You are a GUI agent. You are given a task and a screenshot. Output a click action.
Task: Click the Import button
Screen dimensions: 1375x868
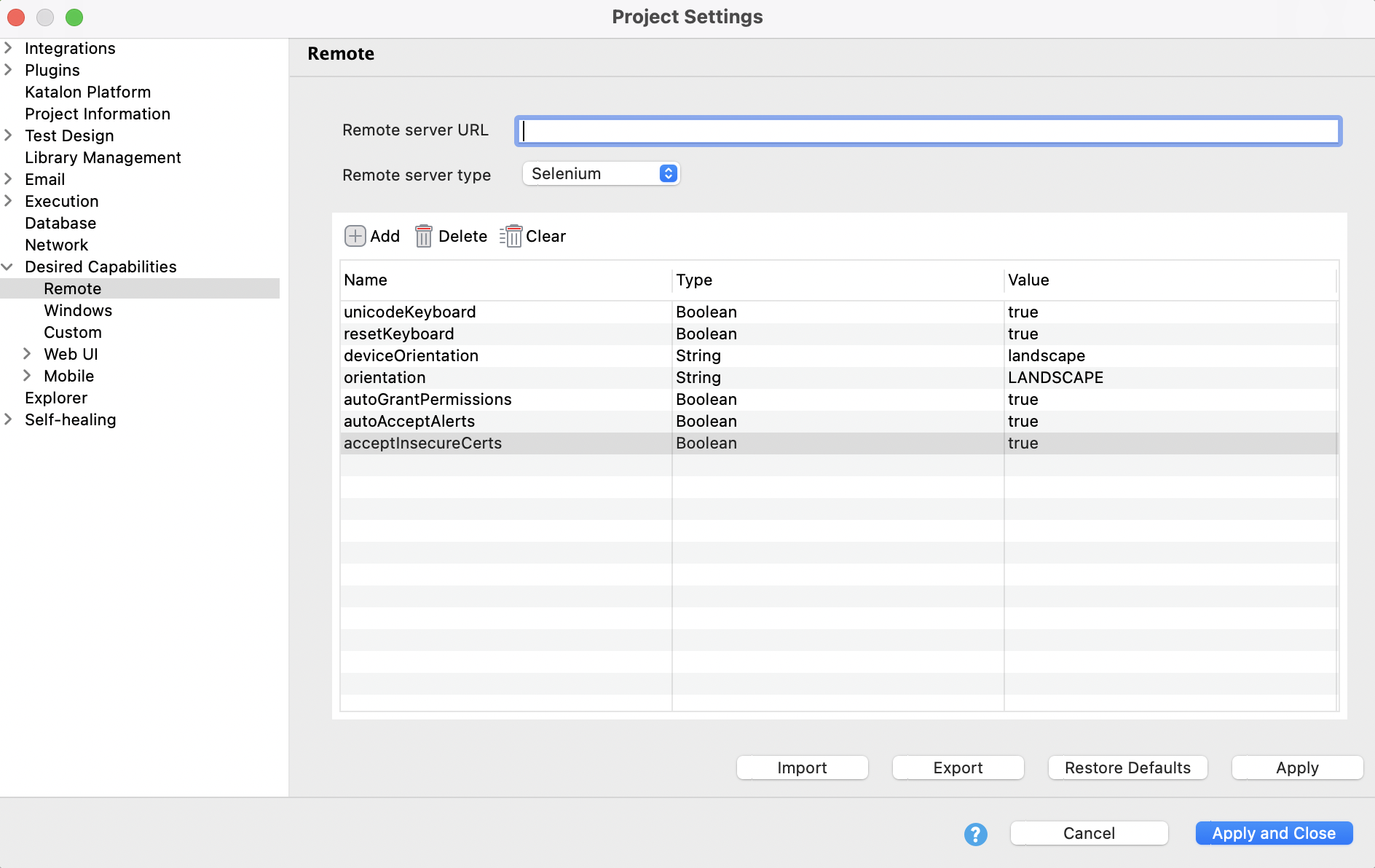tap(802, 768)
